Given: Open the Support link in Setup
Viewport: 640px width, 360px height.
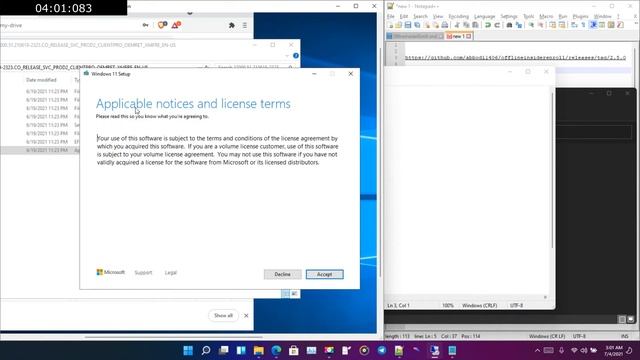Looking at the screenshot, I should (x=143, y=273).
